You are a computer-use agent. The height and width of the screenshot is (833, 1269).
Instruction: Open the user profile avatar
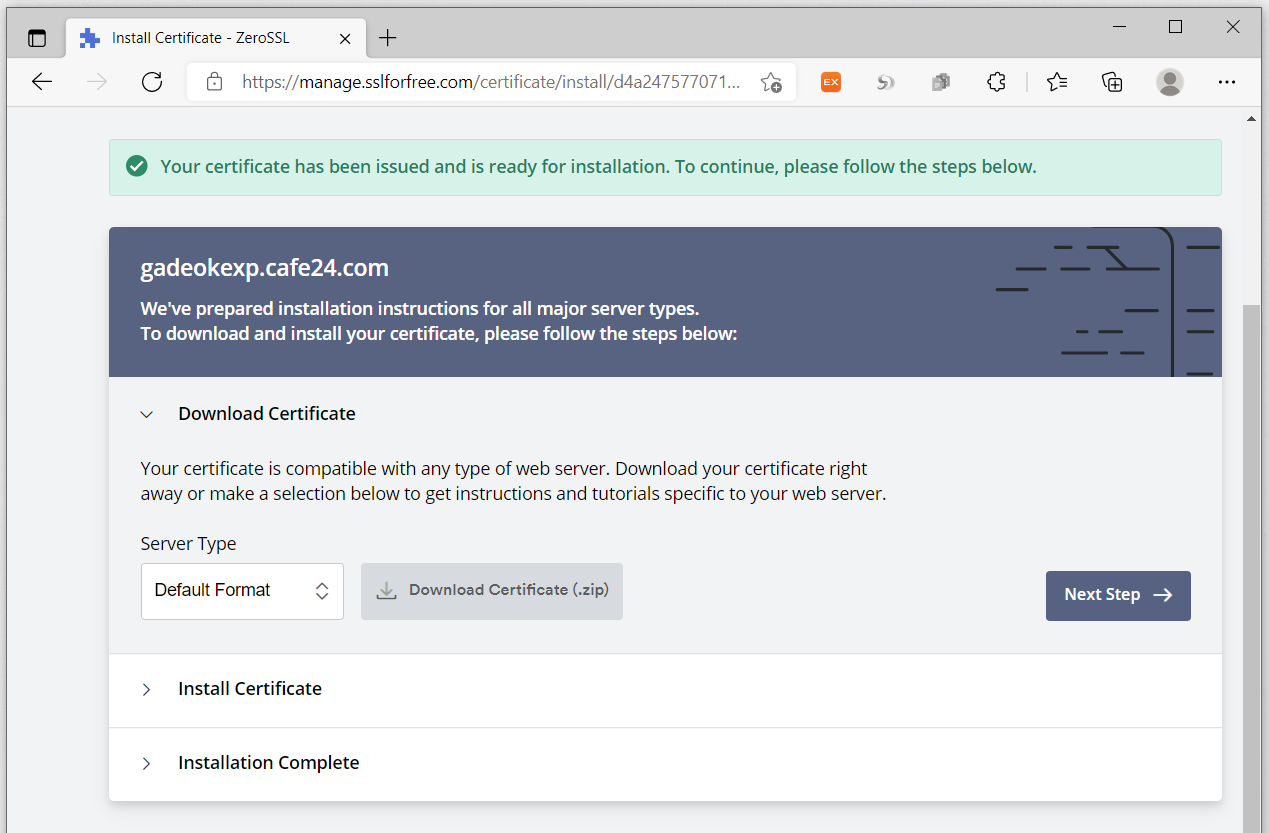(x=1170, y=82)
